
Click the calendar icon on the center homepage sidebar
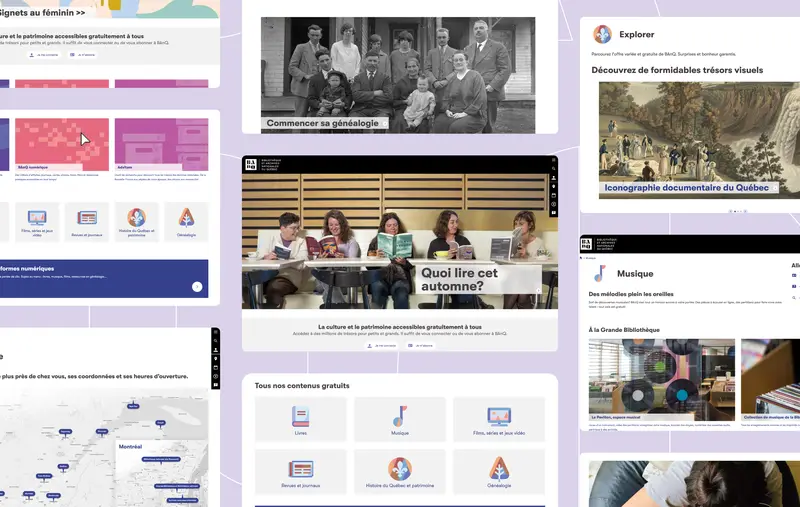coord(554,195)
